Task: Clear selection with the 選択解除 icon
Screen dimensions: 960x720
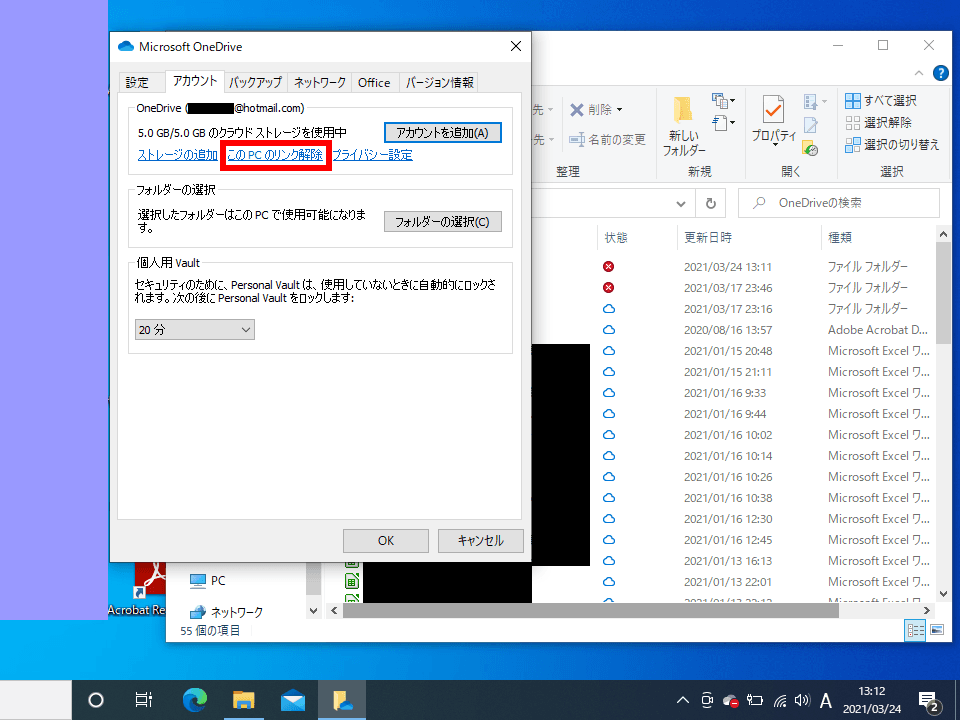Action: click(884, 122)
